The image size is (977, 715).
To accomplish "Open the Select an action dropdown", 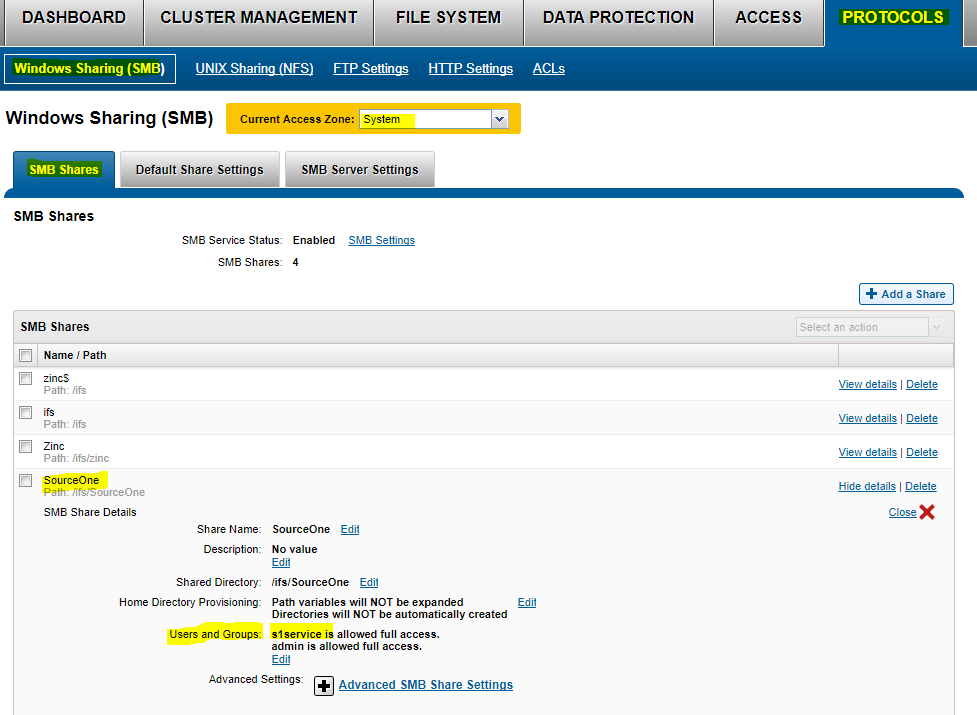I will pyautogui.click(x=868, y=326).
